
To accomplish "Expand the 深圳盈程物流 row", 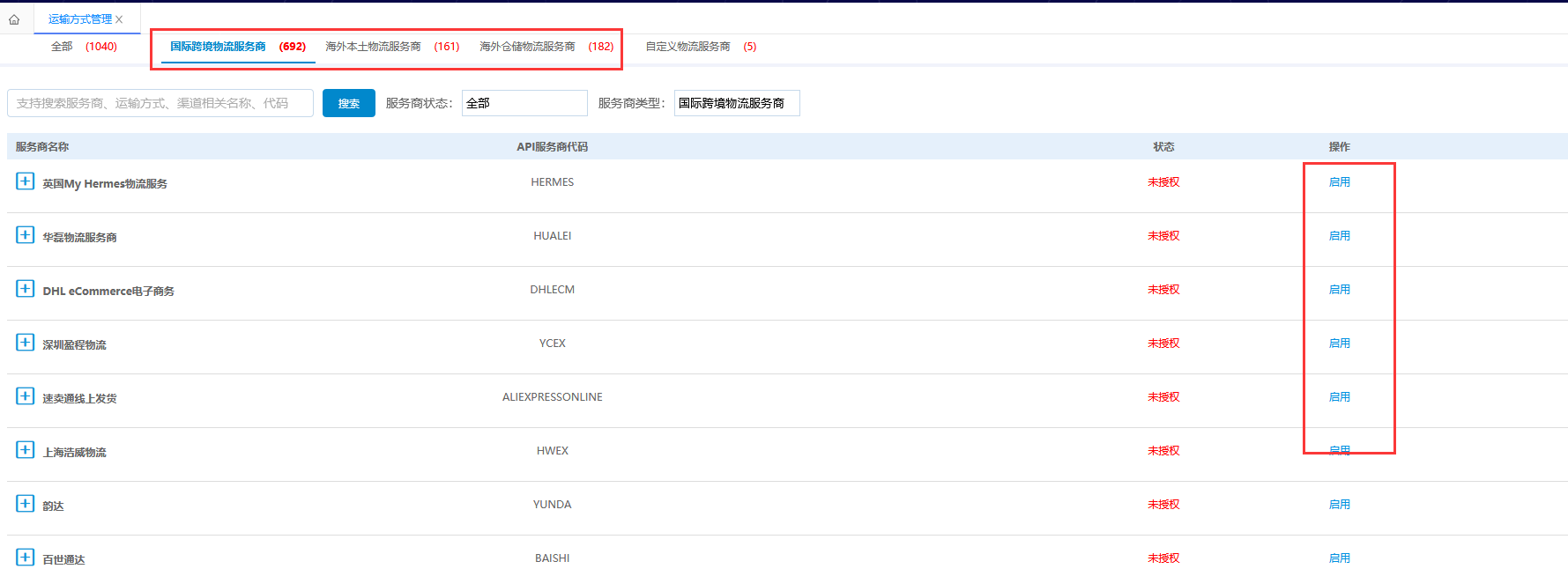I will (x=25, y=343).
